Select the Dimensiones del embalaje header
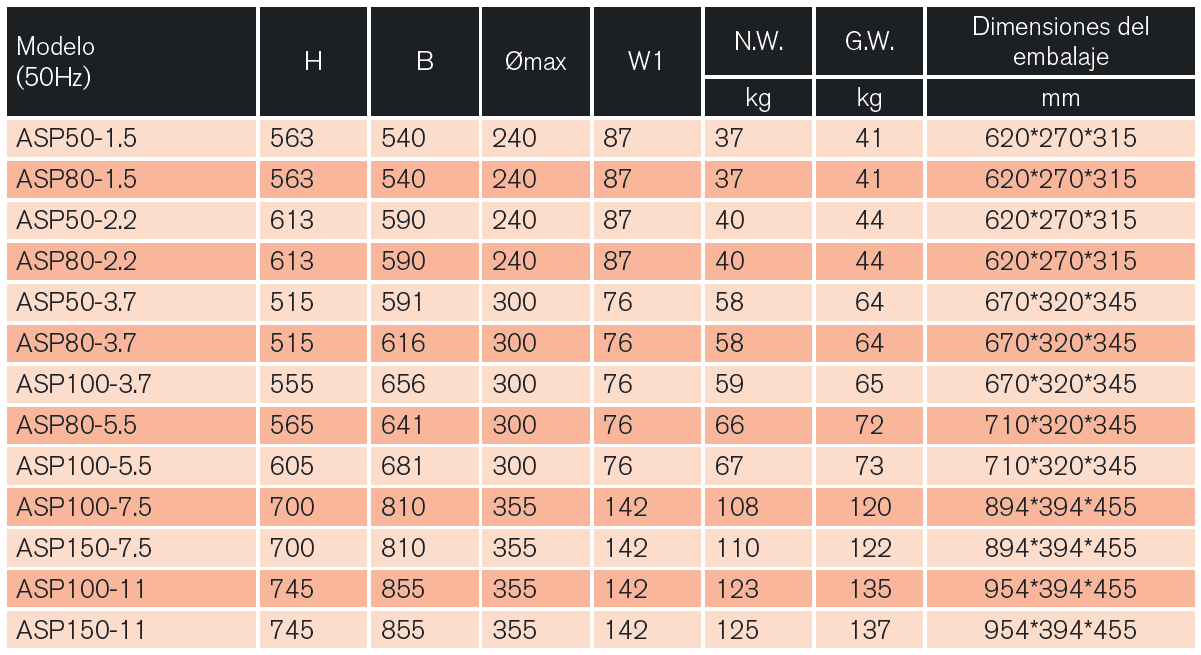Screen dimensions: 1201x655 tap(1060, 42)
